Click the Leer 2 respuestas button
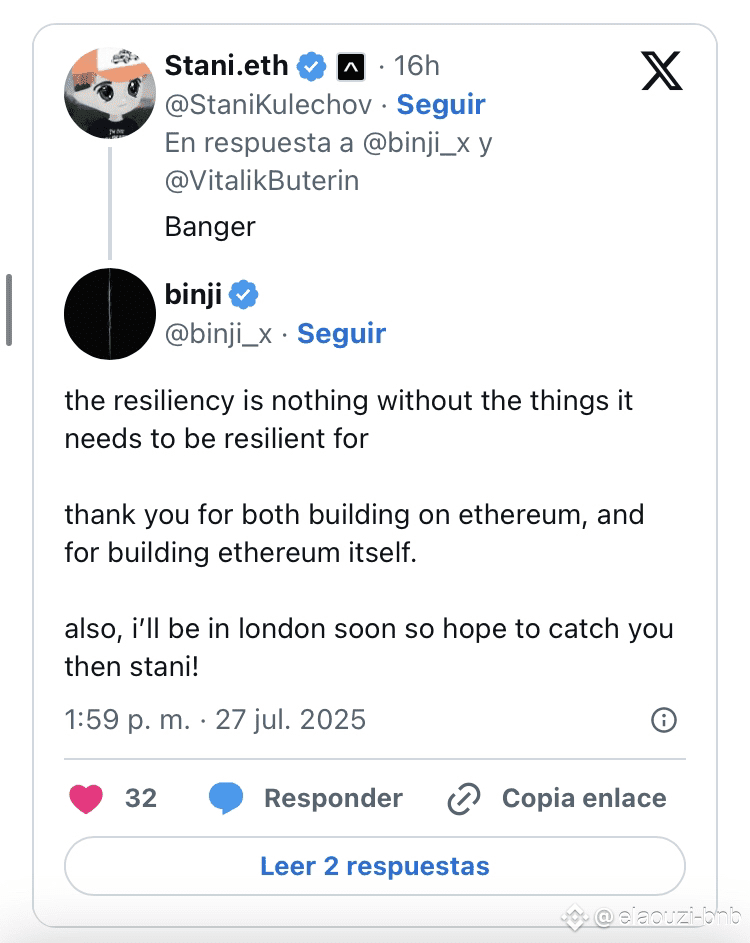 (x=375, y=866)
